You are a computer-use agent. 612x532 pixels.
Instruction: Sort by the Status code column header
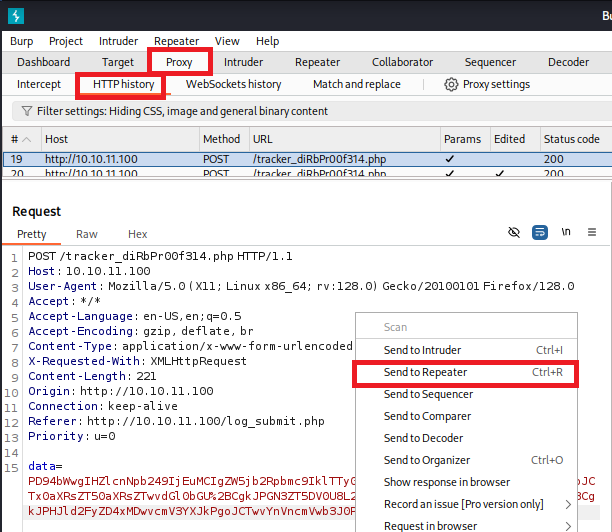pyautogui.click(x=571, y=139)
